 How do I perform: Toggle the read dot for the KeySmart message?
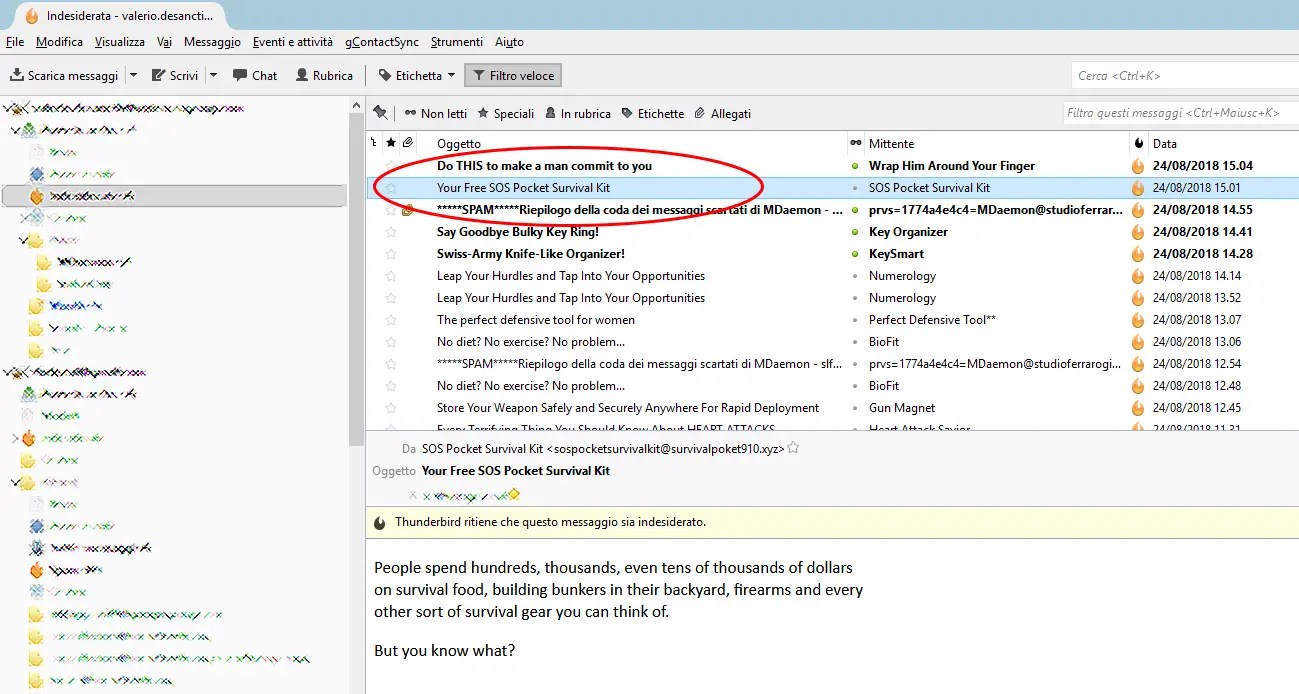(855, 253)
